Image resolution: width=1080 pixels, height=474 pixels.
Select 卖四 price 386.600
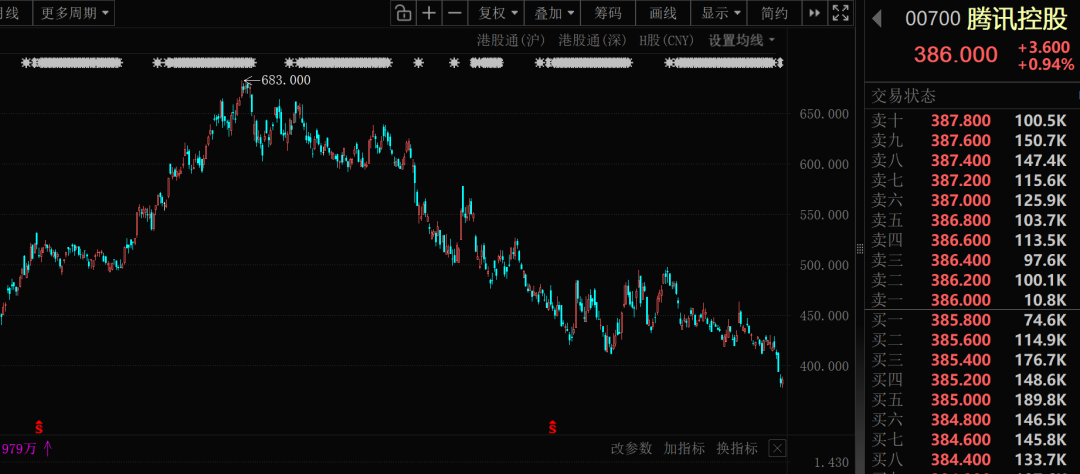tap(961, 240)
